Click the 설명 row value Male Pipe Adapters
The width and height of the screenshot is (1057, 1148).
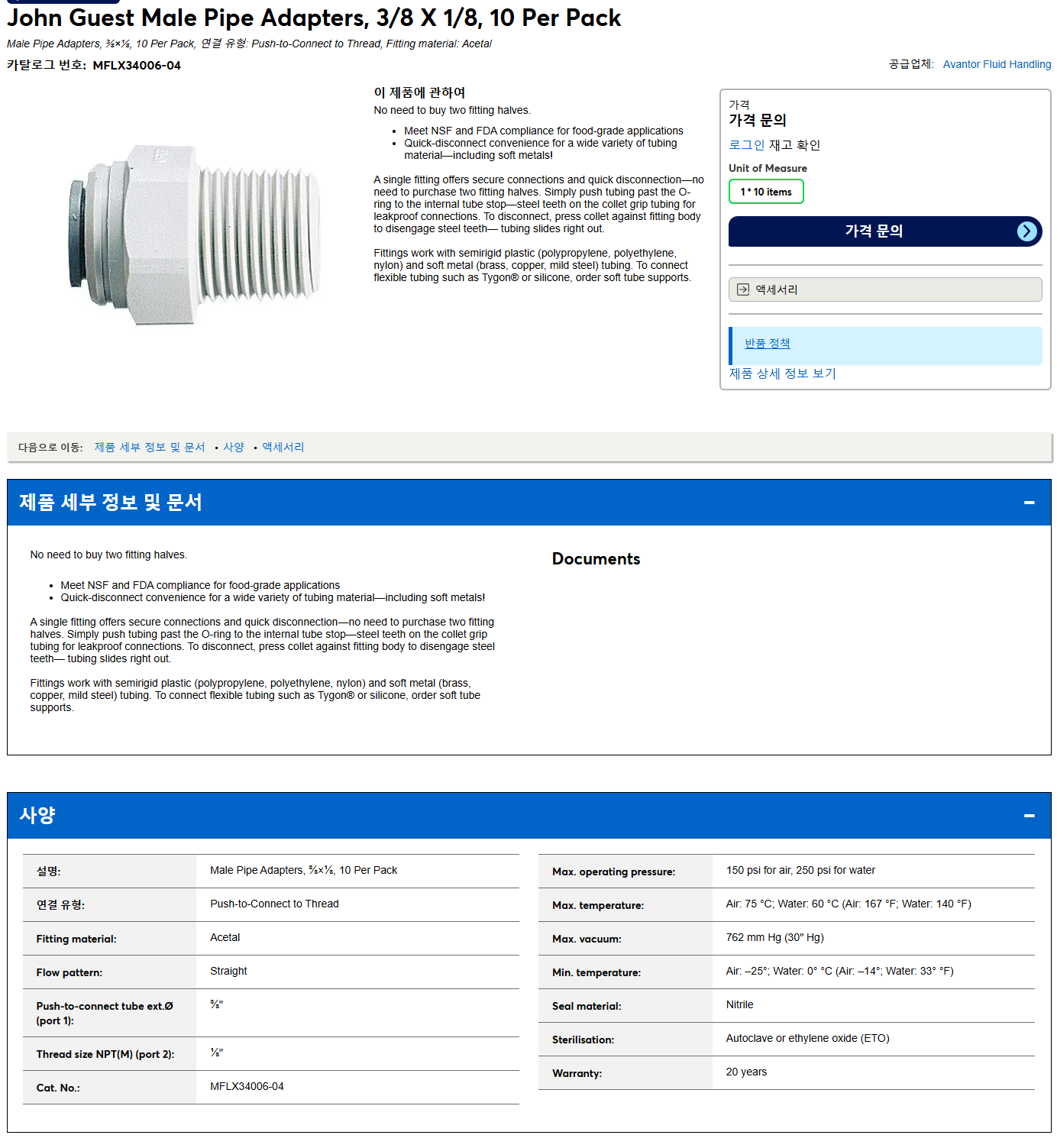[303, 870]
